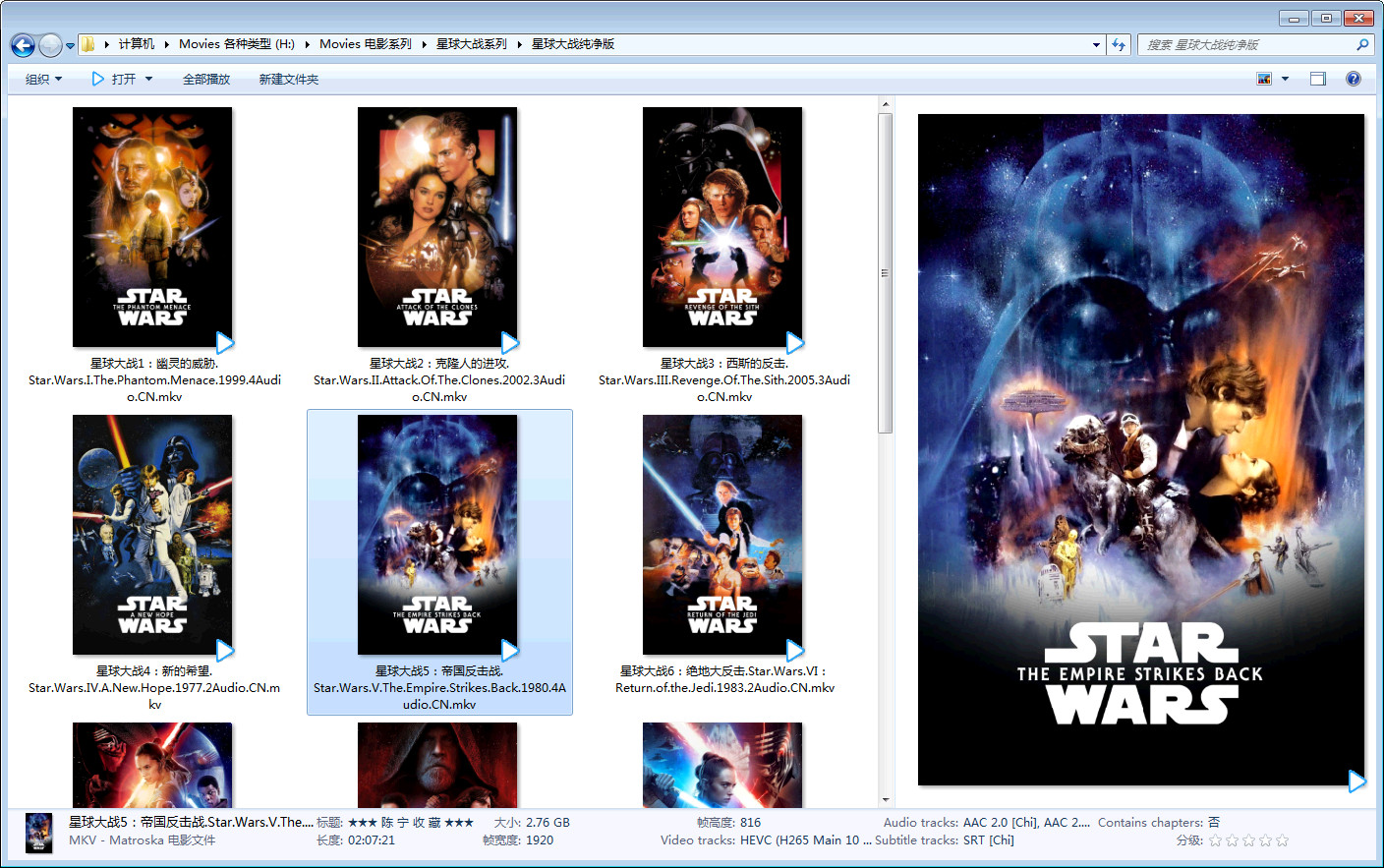Screen dimensions: 1384x868
Task: Open the Help question mark icon
Action: (x=1354, y=79)
